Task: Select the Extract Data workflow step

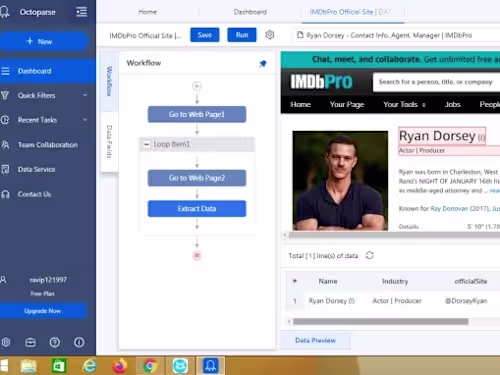Action: [x=197, y=209]
